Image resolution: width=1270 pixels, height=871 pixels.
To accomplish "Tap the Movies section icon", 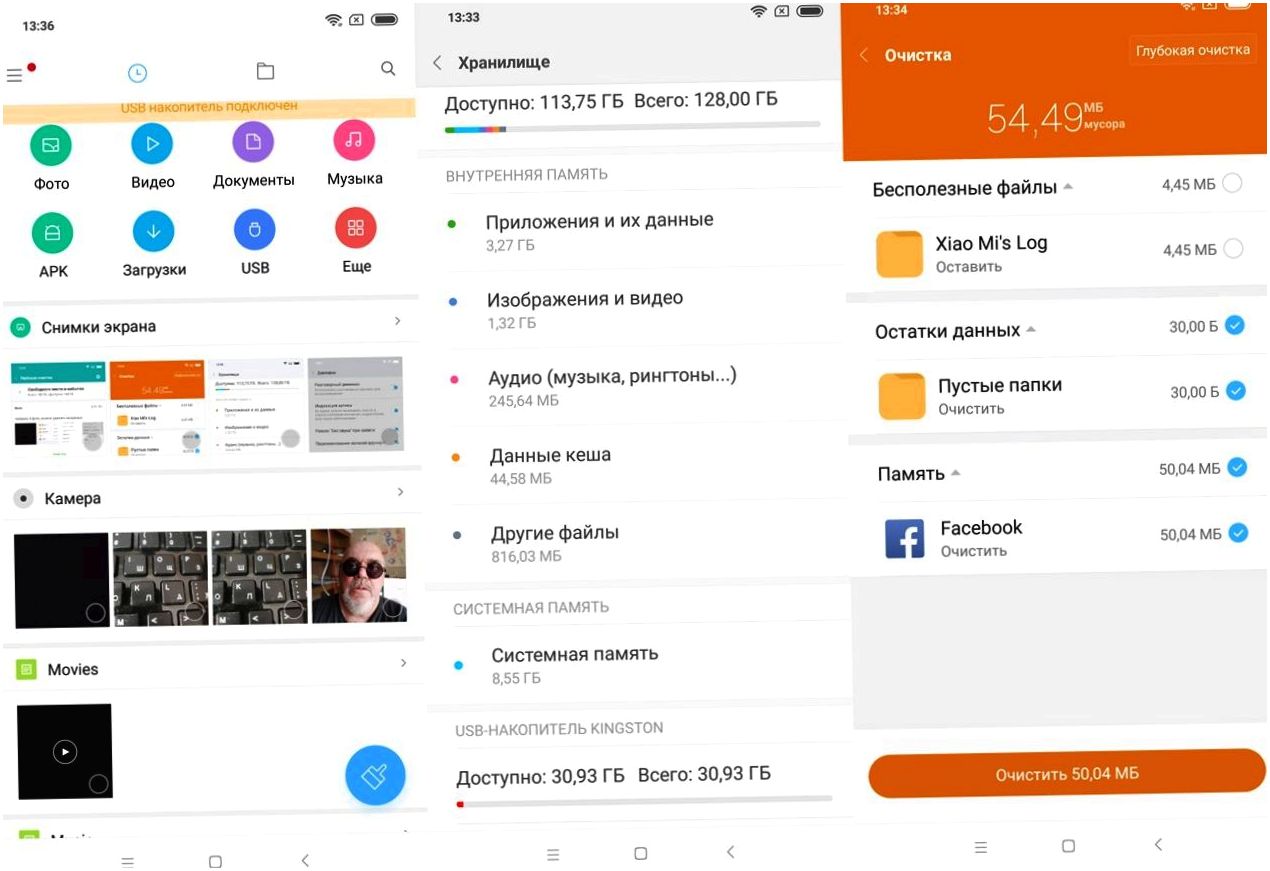I will (x=26, y=669).
